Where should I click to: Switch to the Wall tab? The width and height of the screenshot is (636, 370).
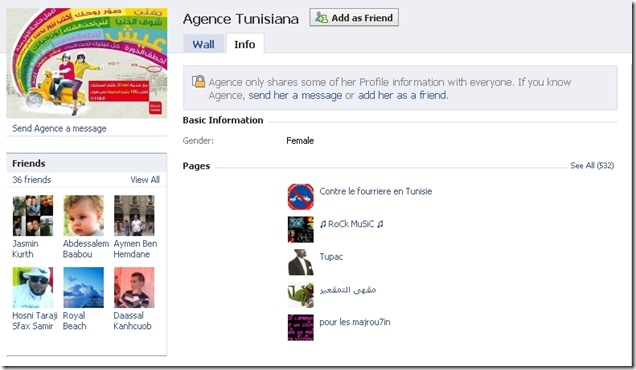tap(203, 44)
